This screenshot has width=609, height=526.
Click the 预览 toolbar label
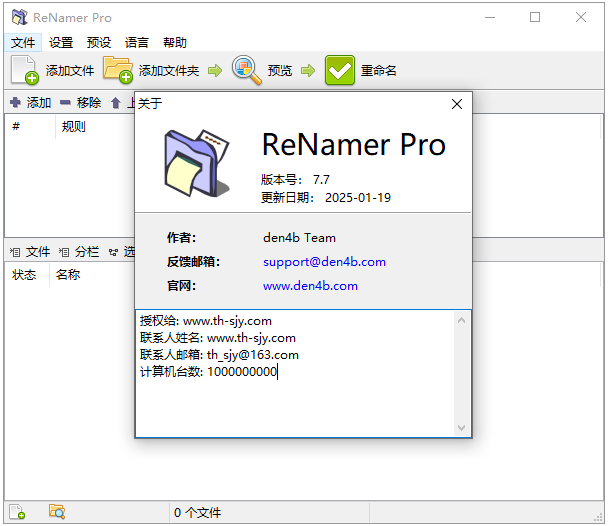click(x=280, y=71)
